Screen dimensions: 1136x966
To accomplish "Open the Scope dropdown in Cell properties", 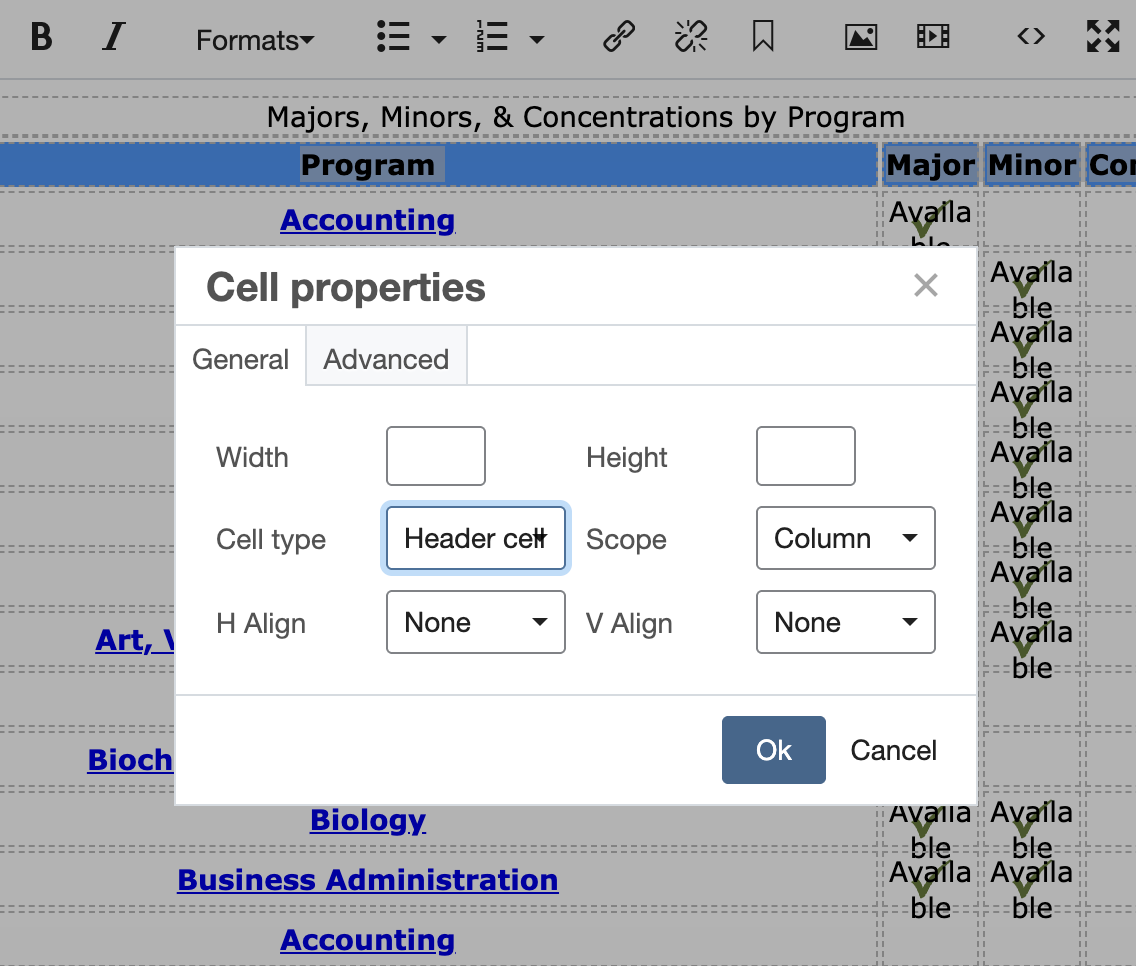I will (x=845, y=538).
